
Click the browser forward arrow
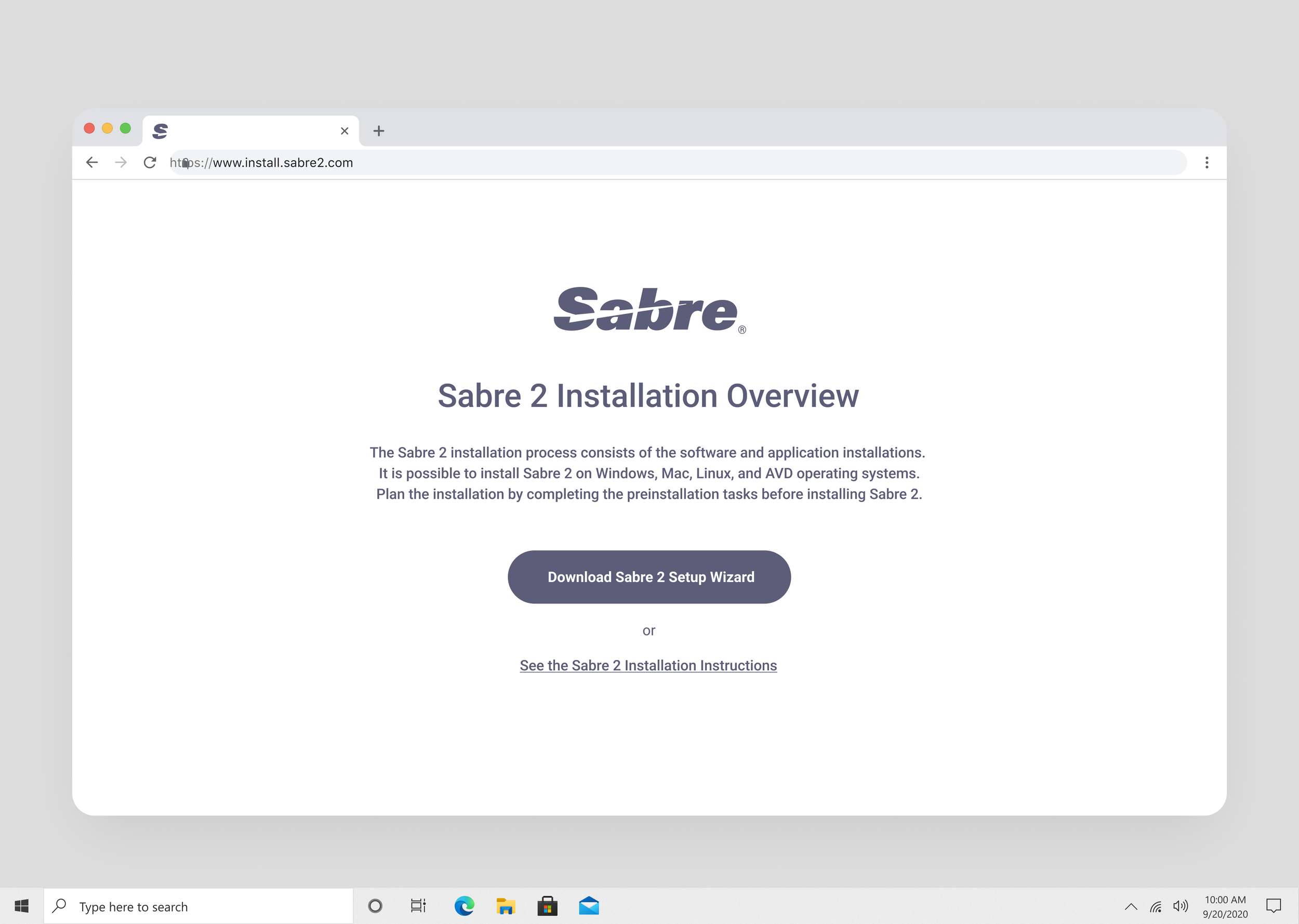[x=121, y=163]
